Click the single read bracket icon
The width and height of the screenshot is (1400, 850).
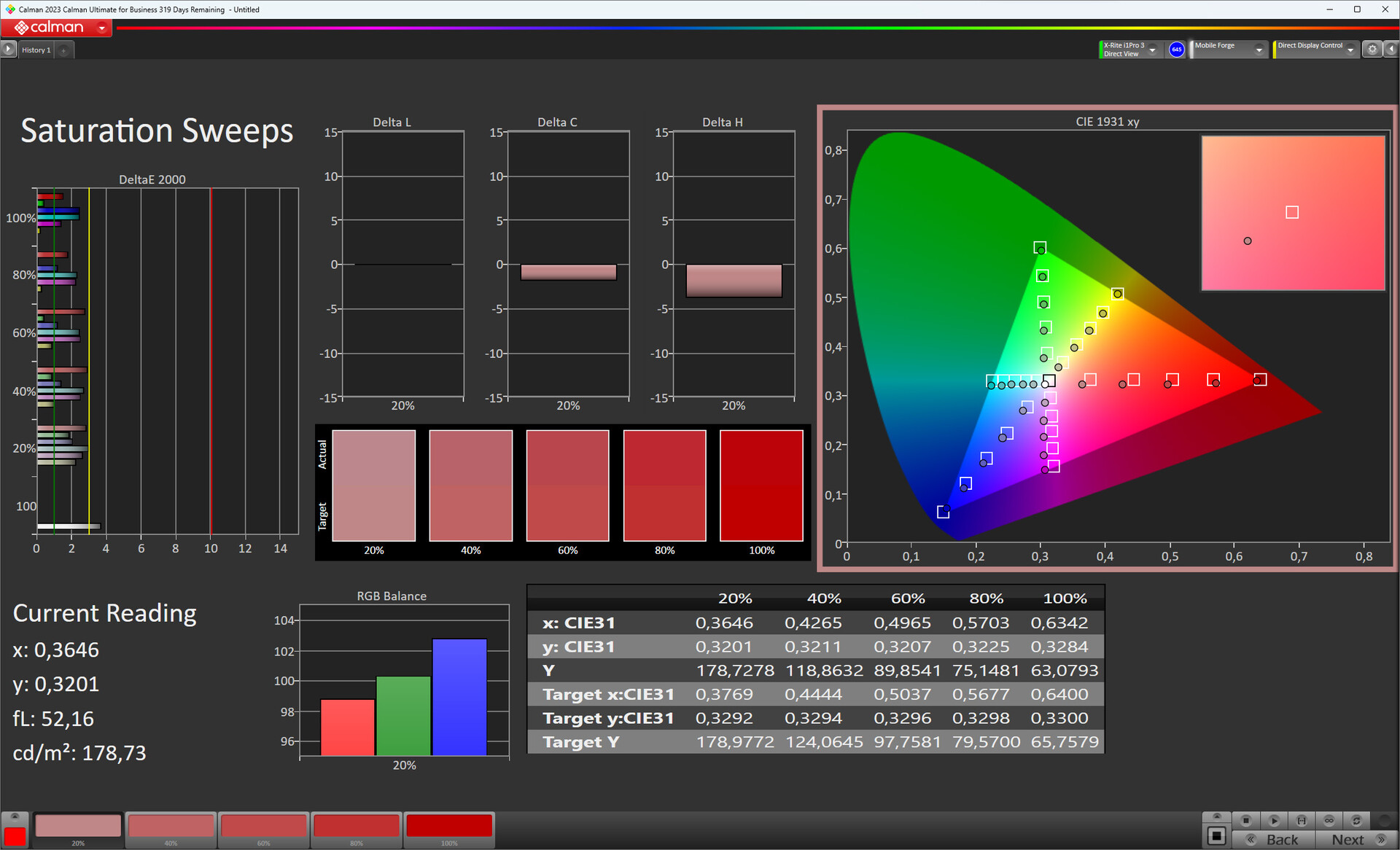pos(1302,820)
